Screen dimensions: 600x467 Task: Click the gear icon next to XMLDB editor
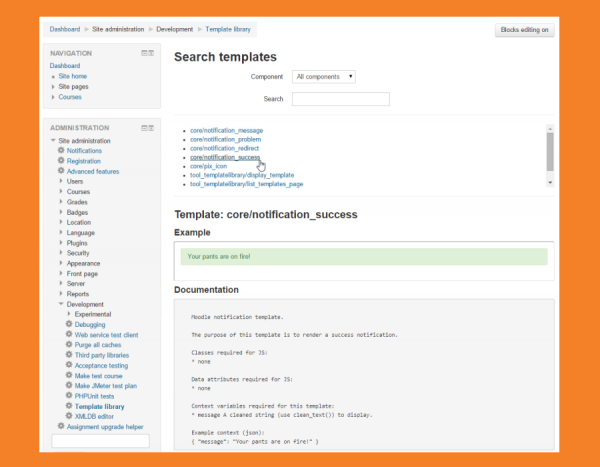point(69,416)
